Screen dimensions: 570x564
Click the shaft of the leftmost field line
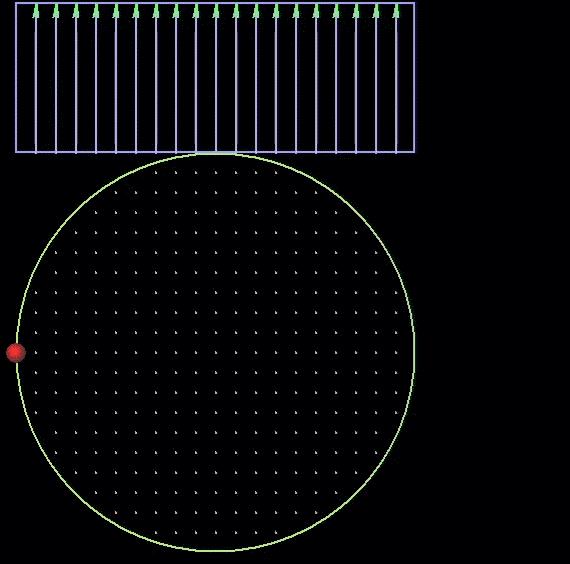click(36, 85)
